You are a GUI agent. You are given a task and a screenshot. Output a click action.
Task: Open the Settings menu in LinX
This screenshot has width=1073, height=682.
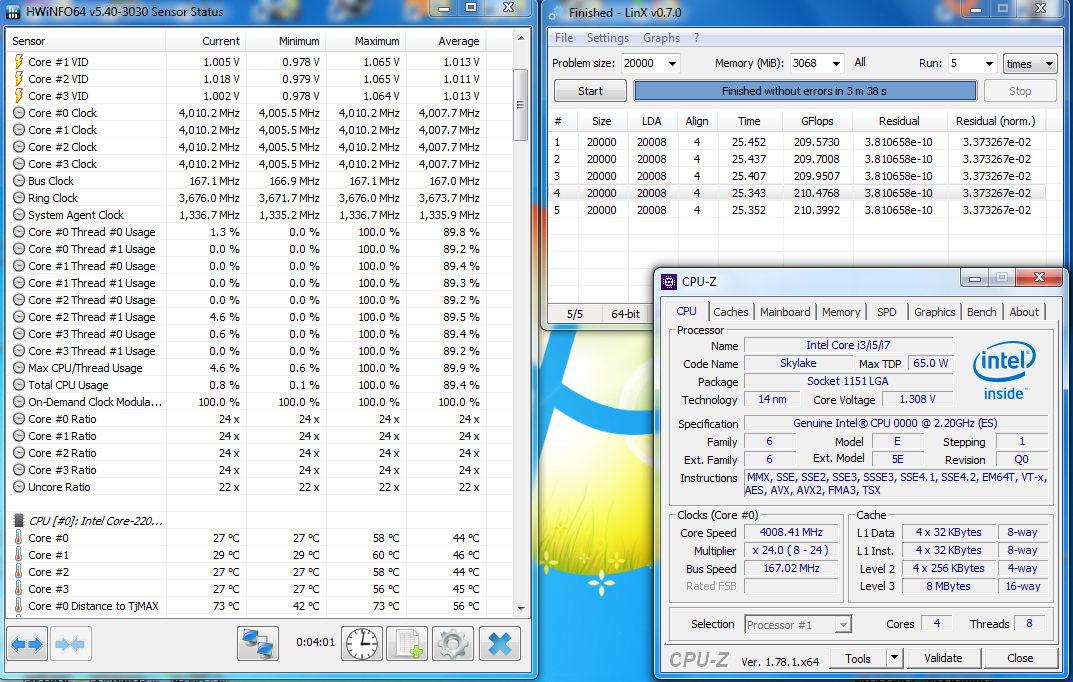coord(608,38)
